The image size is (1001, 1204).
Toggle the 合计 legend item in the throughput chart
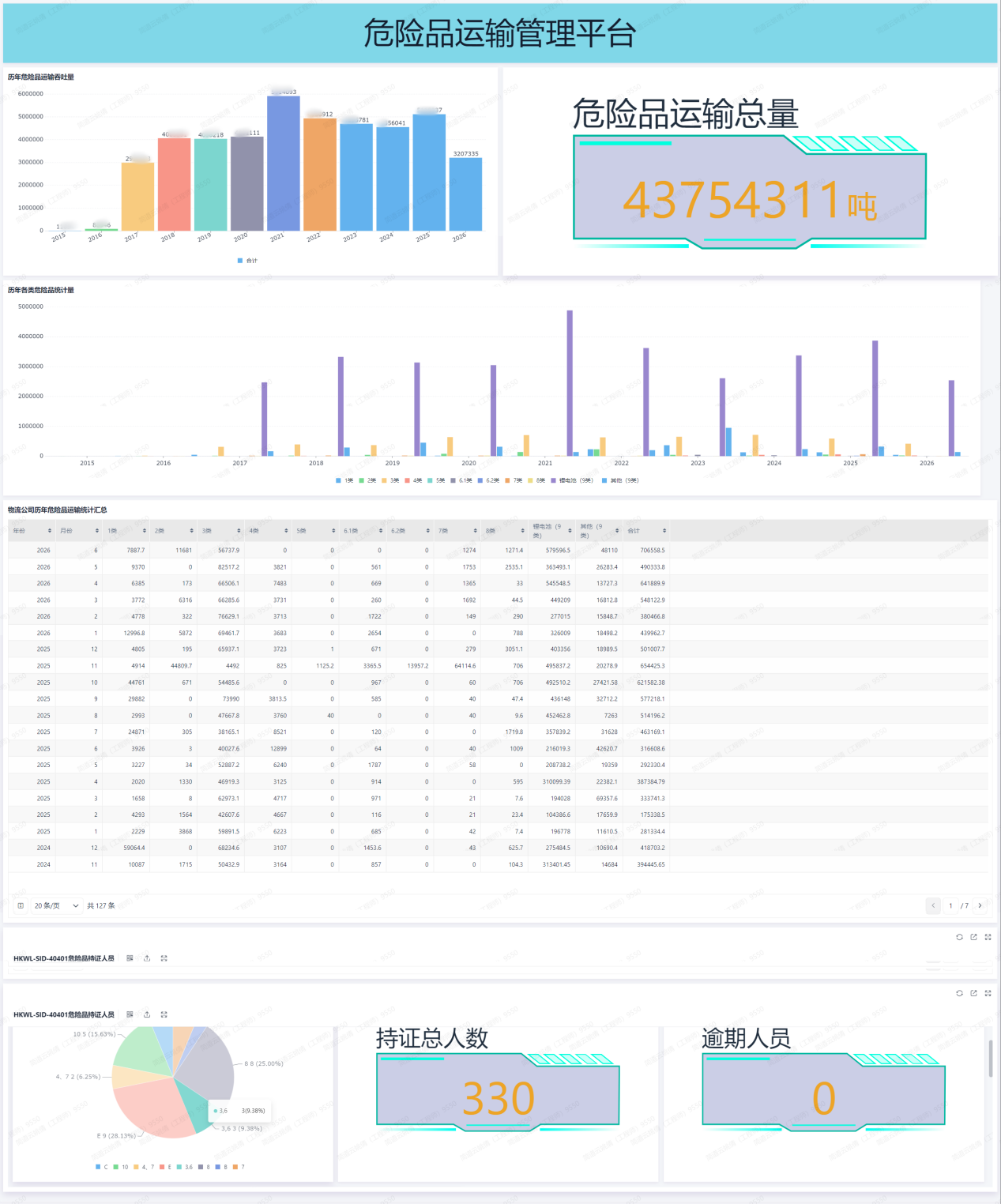click(247, 260)
